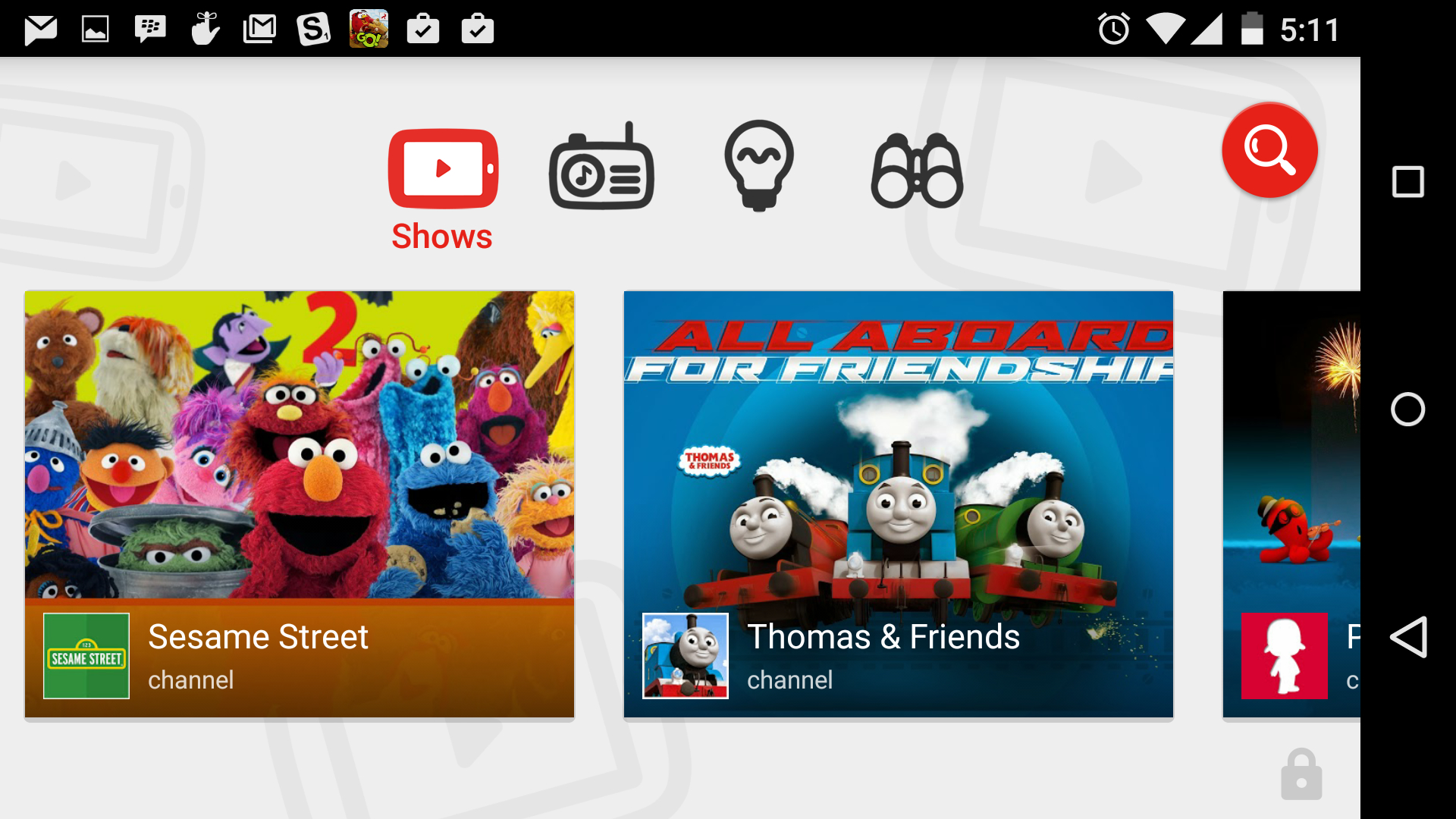Tap the 5:11 clock time
The height and width of the screenshot is (819, 1456).
[x=1310, y=30]
